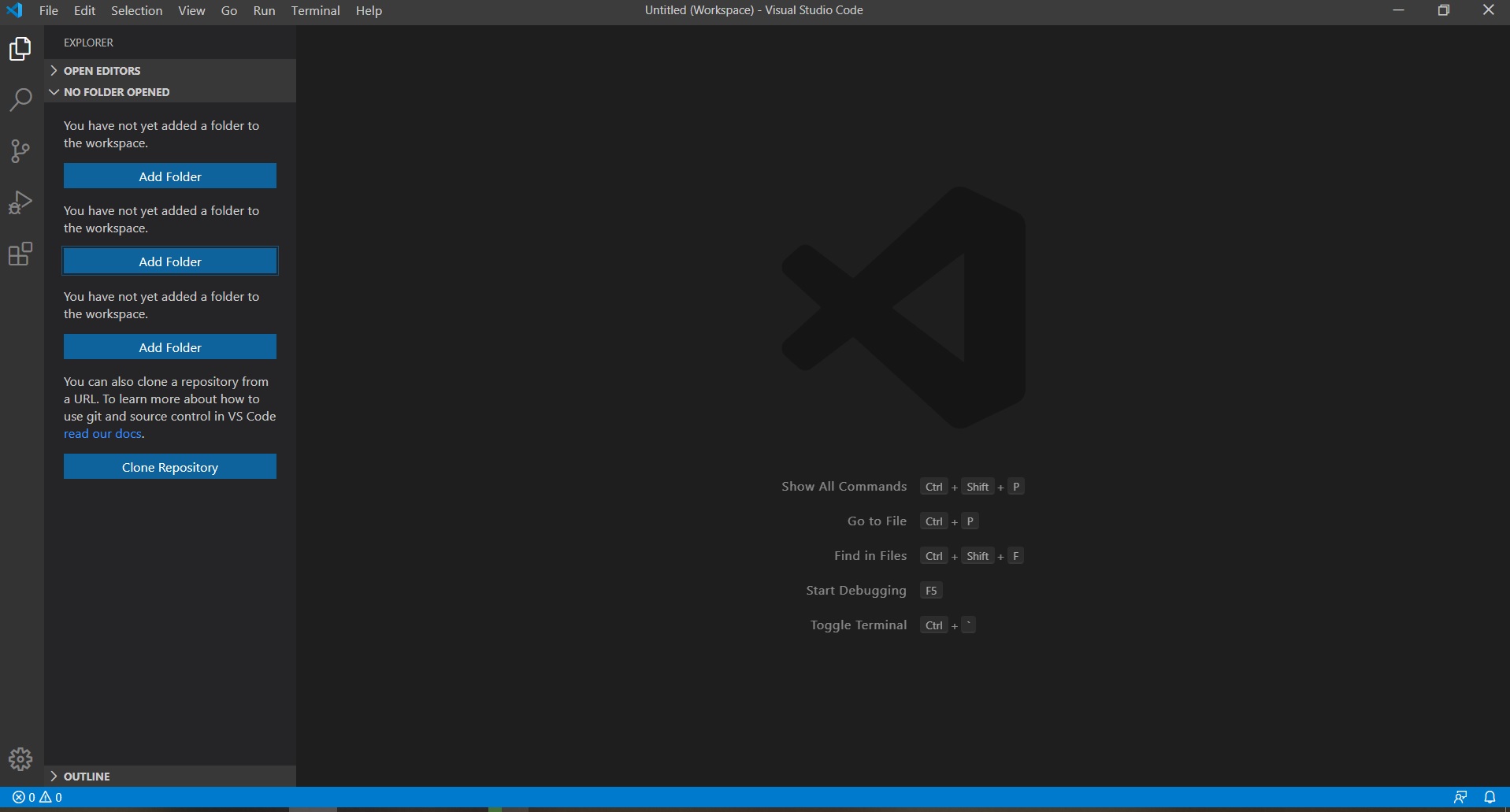
Task: Open the File menu
Action: [48, 10]
